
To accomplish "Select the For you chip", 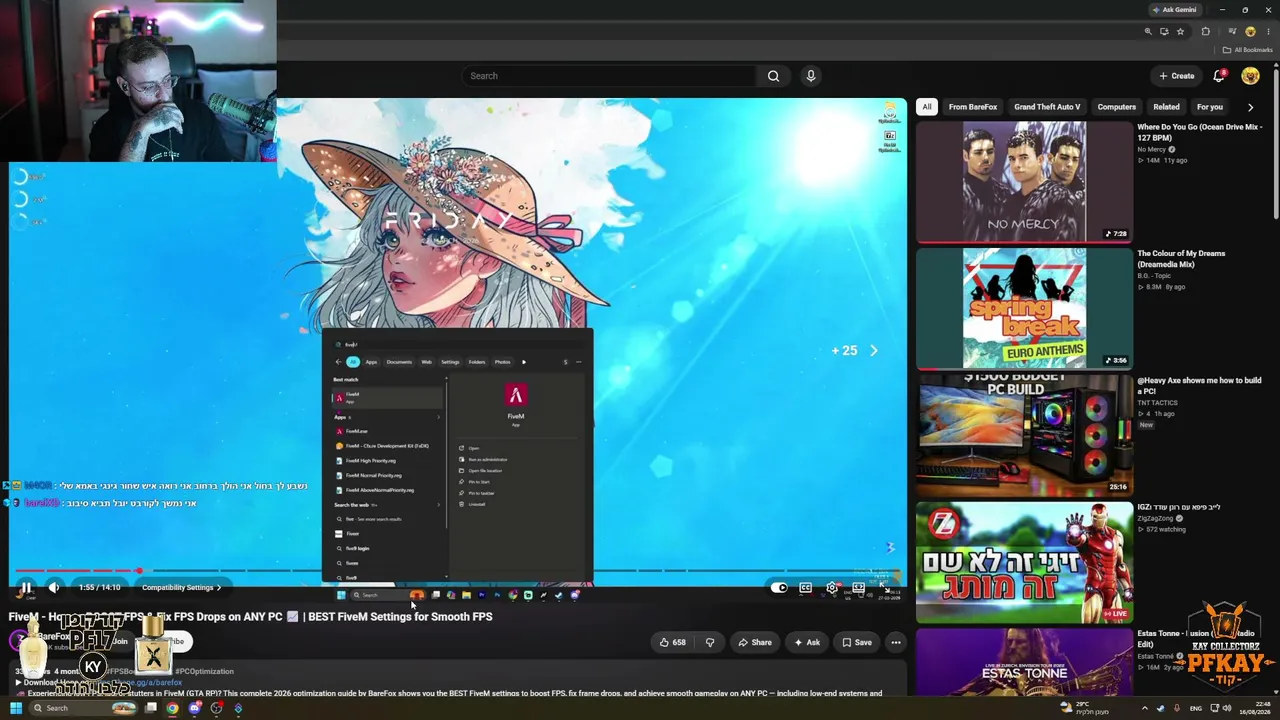I will [x=1210, y=107].
